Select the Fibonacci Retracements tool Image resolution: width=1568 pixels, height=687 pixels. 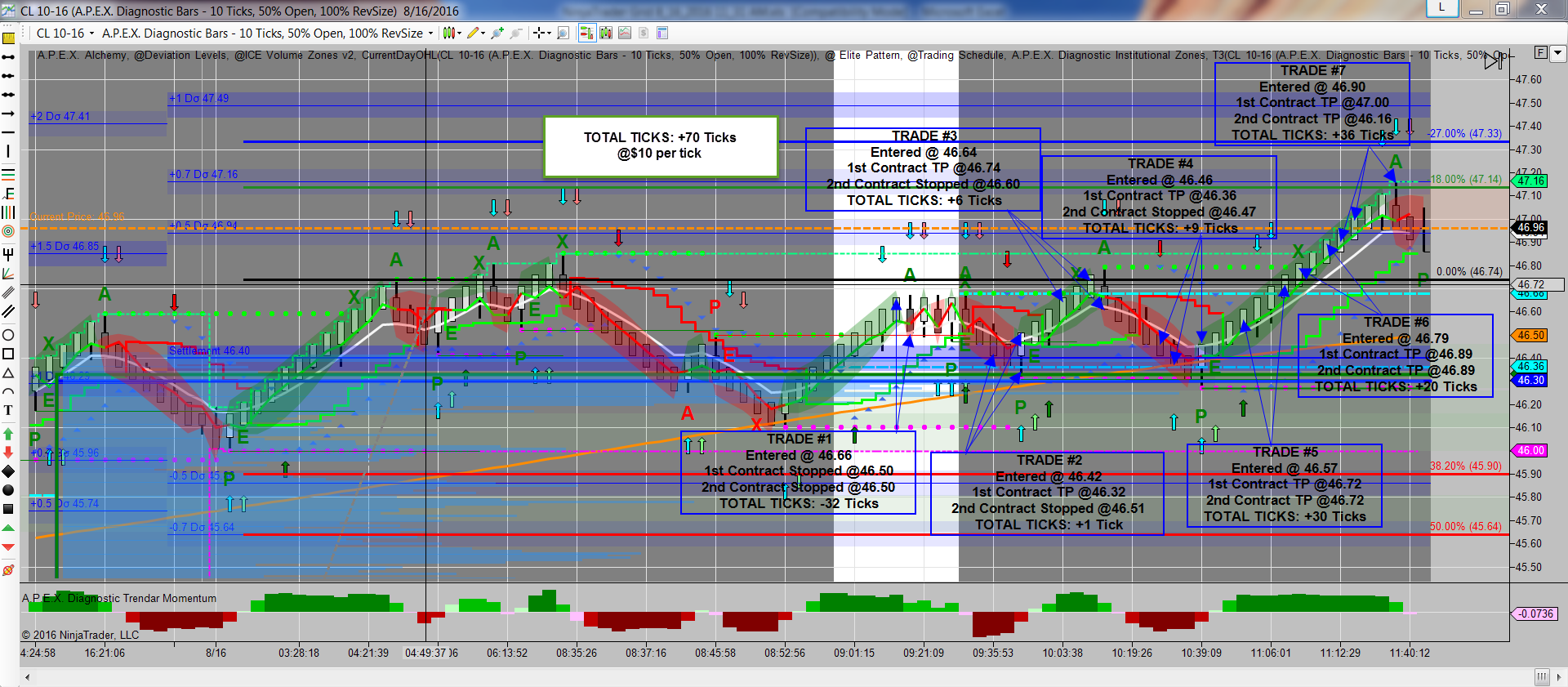click(x=8, y=173)
